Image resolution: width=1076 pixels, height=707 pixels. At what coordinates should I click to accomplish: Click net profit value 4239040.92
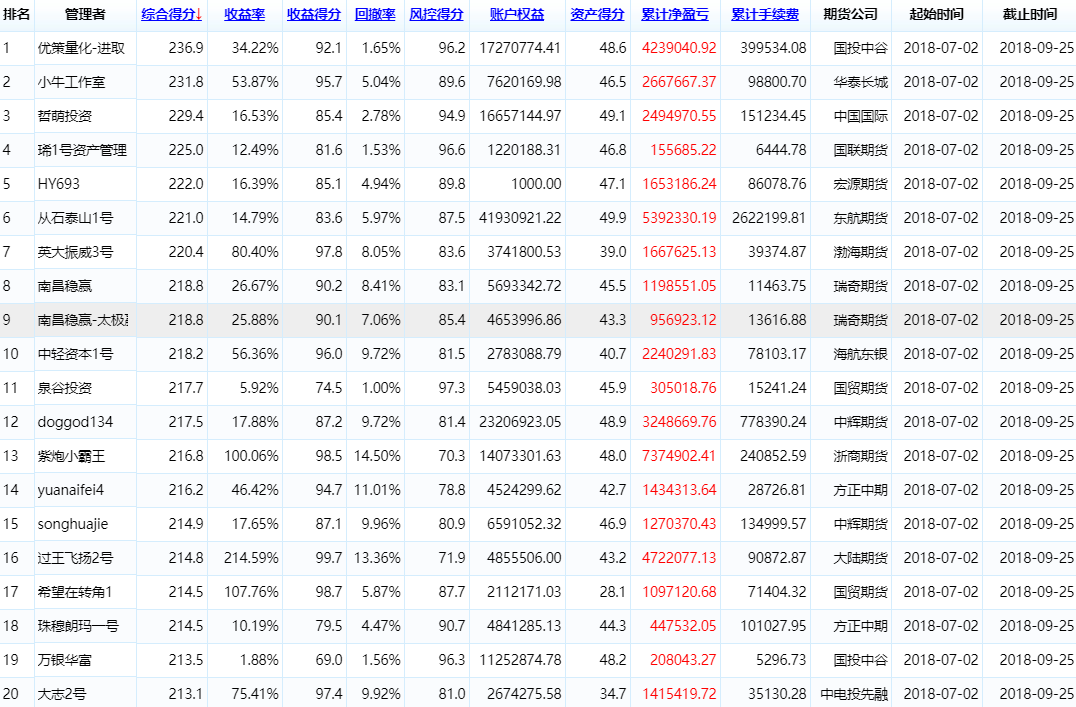point(679,48)
